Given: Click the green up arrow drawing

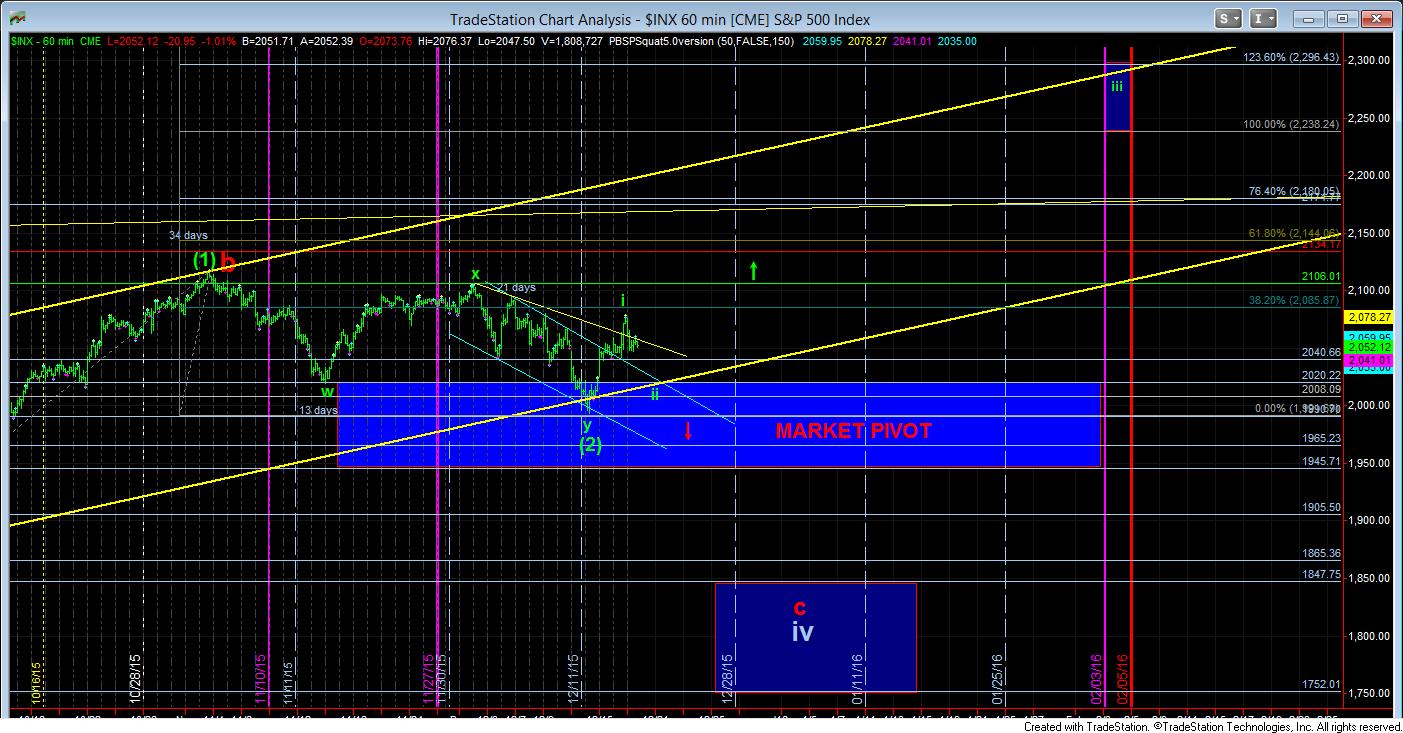Looking at the screenshot, I should point(753,270).
